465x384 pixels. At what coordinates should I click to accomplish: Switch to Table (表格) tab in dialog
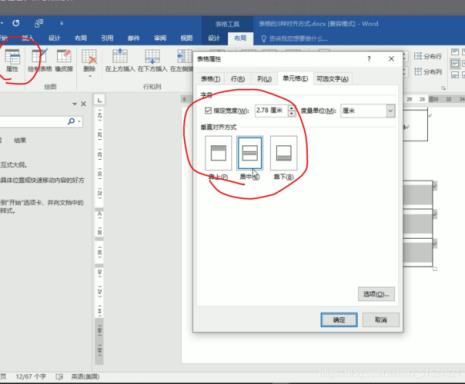(x=211, y=79)
